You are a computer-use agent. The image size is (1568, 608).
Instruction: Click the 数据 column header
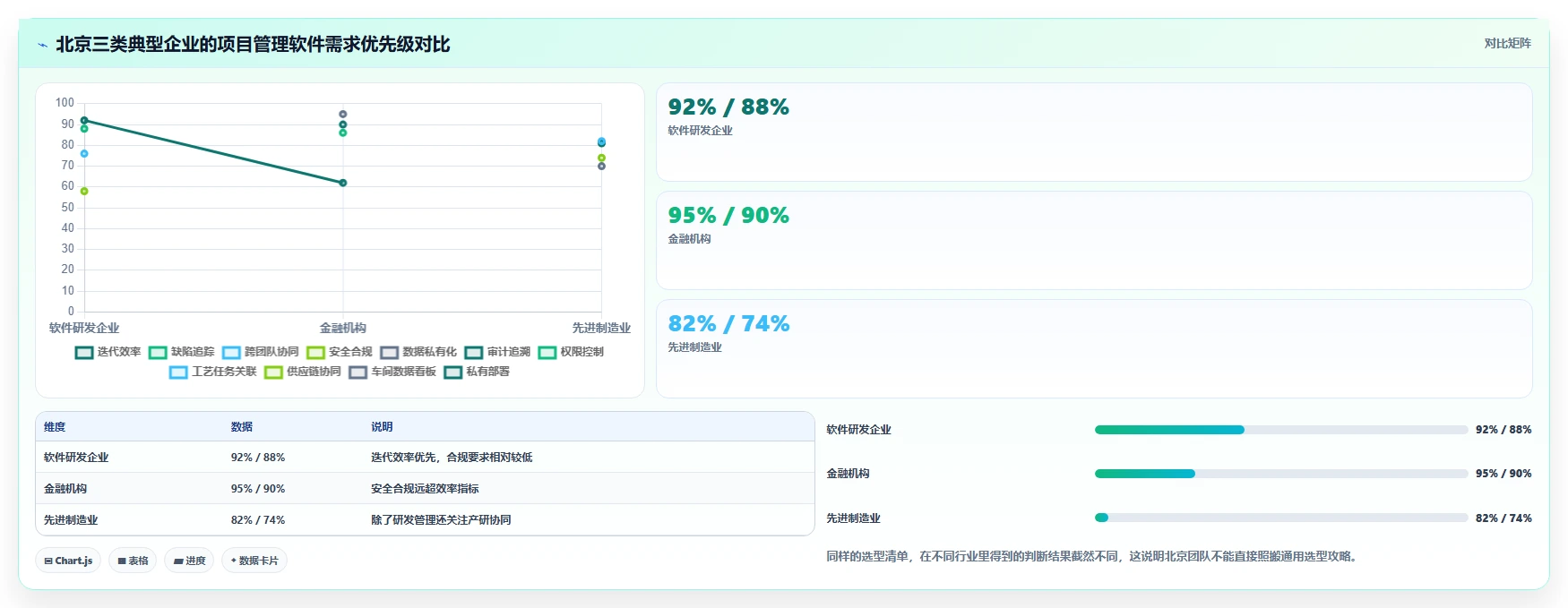click(242, 427)
